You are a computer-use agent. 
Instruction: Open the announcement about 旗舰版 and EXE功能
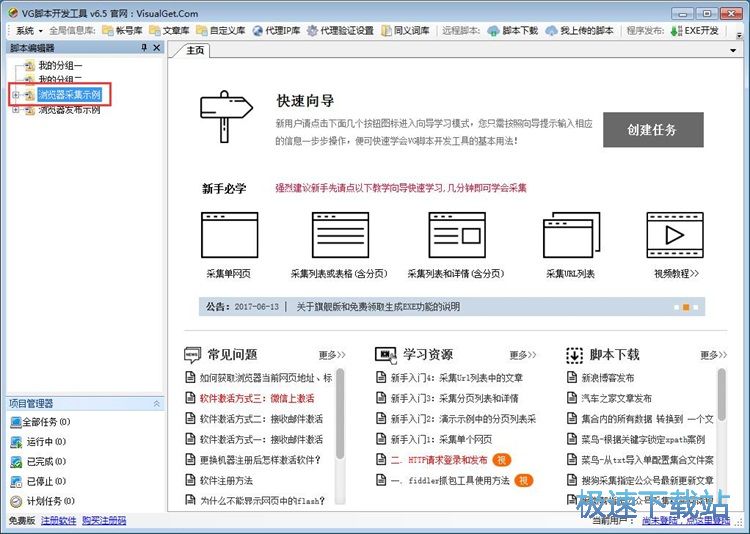coord(378,306)
